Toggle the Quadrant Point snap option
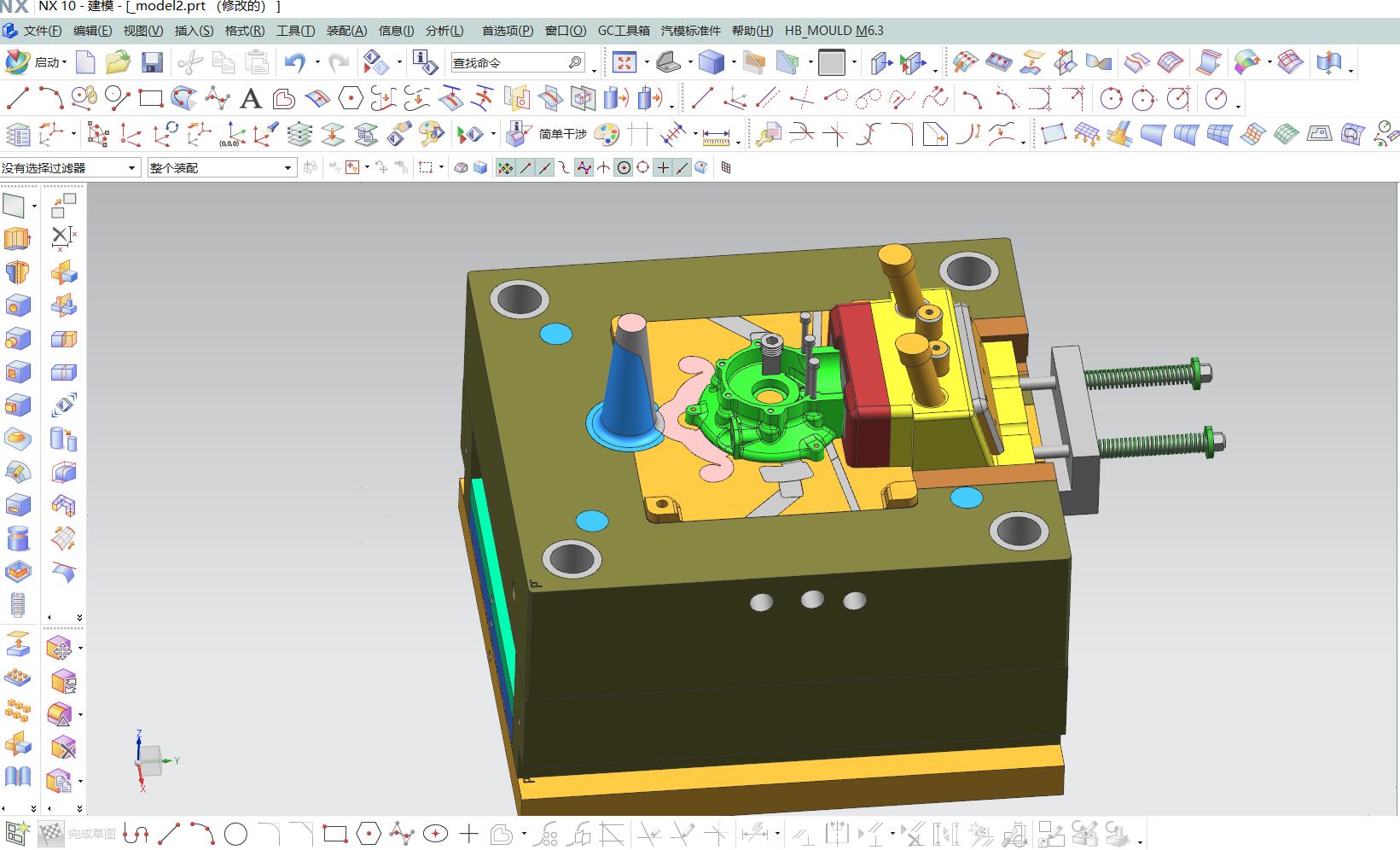1400x850 pixels. coord(643,168)
